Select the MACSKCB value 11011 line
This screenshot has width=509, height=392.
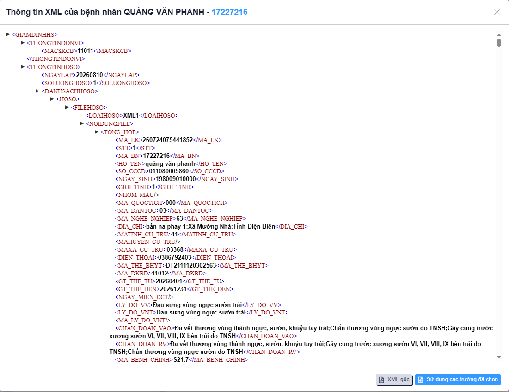(86, 51)
